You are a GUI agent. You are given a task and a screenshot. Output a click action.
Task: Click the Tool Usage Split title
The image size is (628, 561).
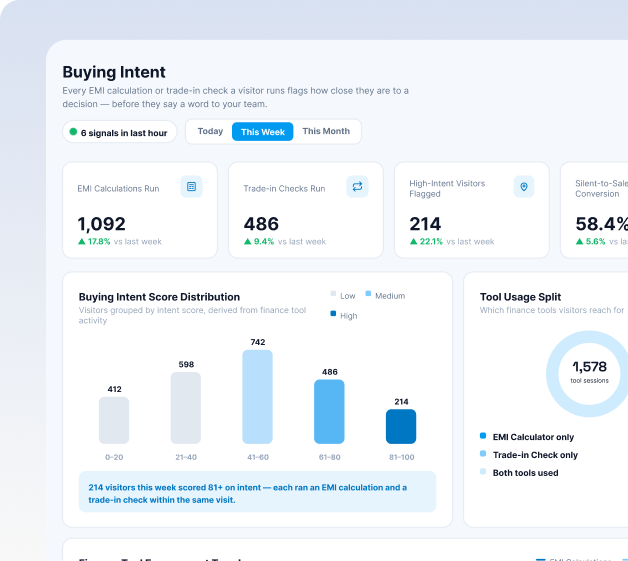(520, 297)
